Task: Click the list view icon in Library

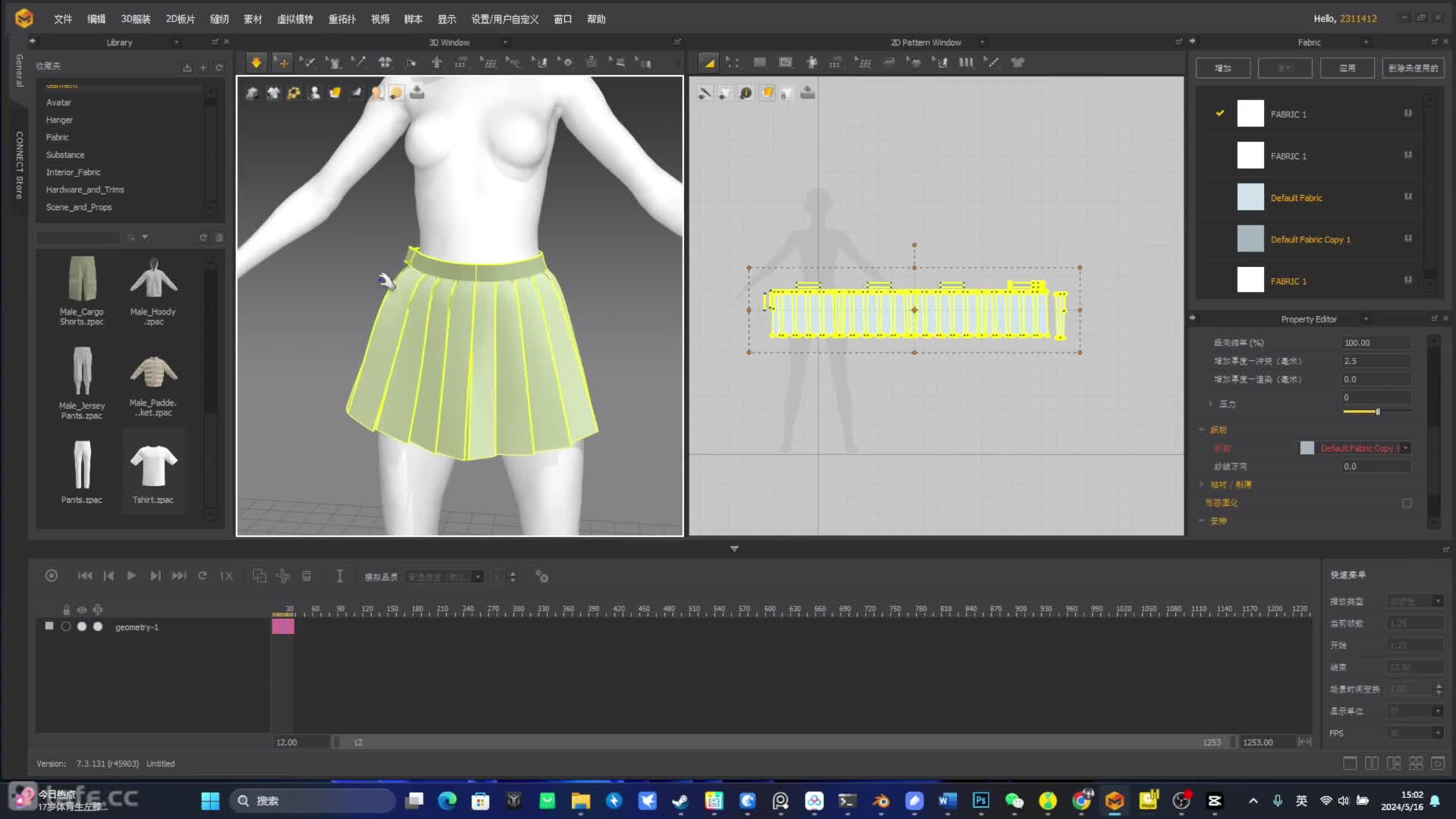Action: [219, 237]
